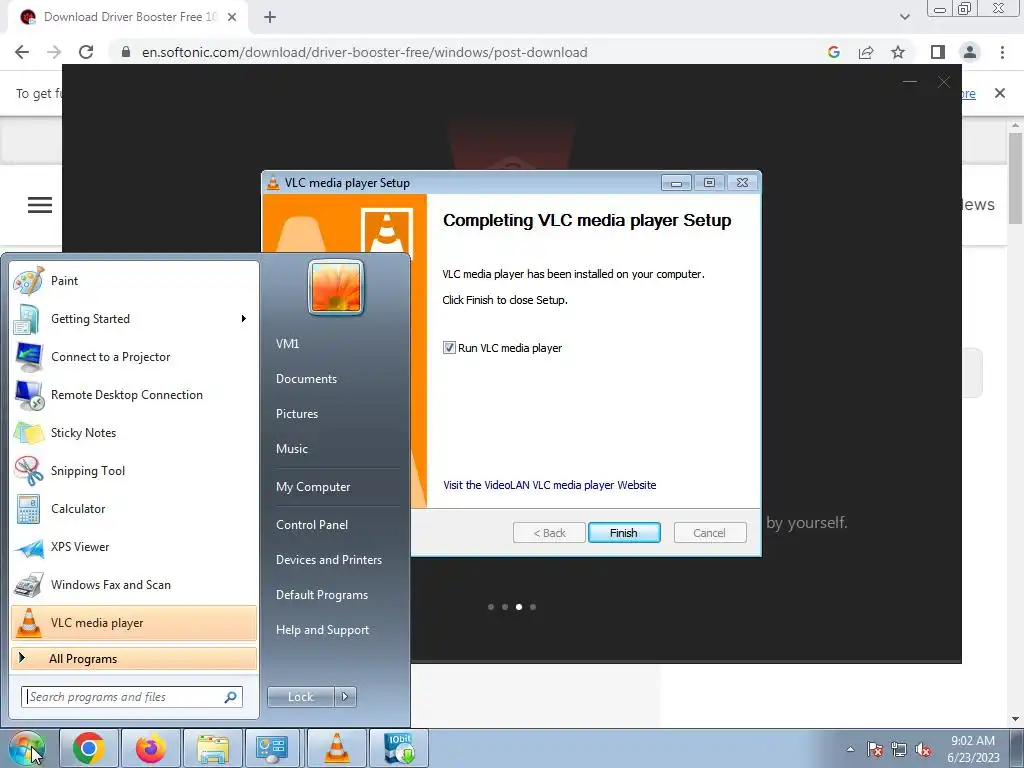Launch Connect to a Projector

click(x=134, y=357)
